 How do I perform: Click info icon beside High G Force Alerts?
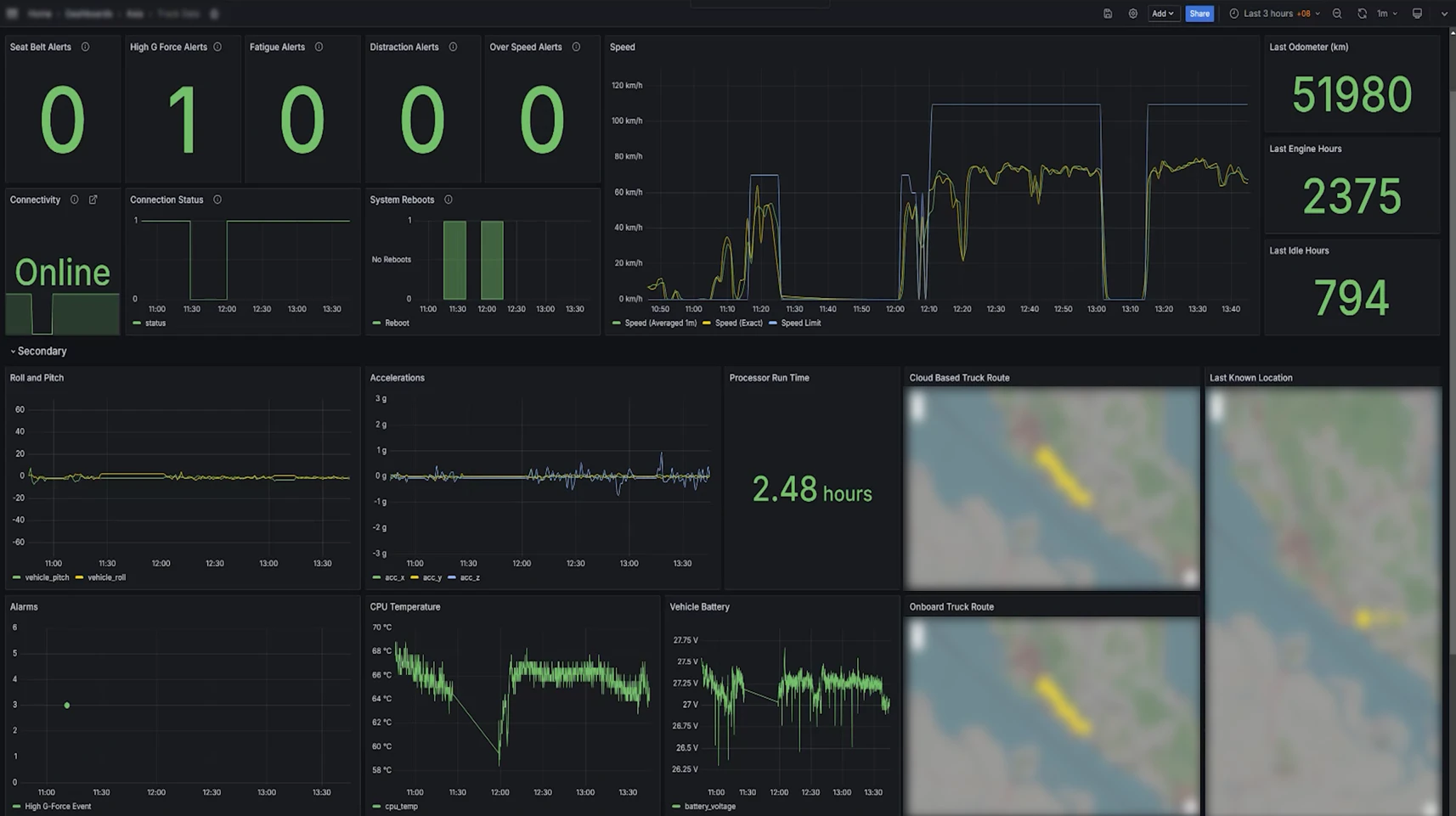217,47
